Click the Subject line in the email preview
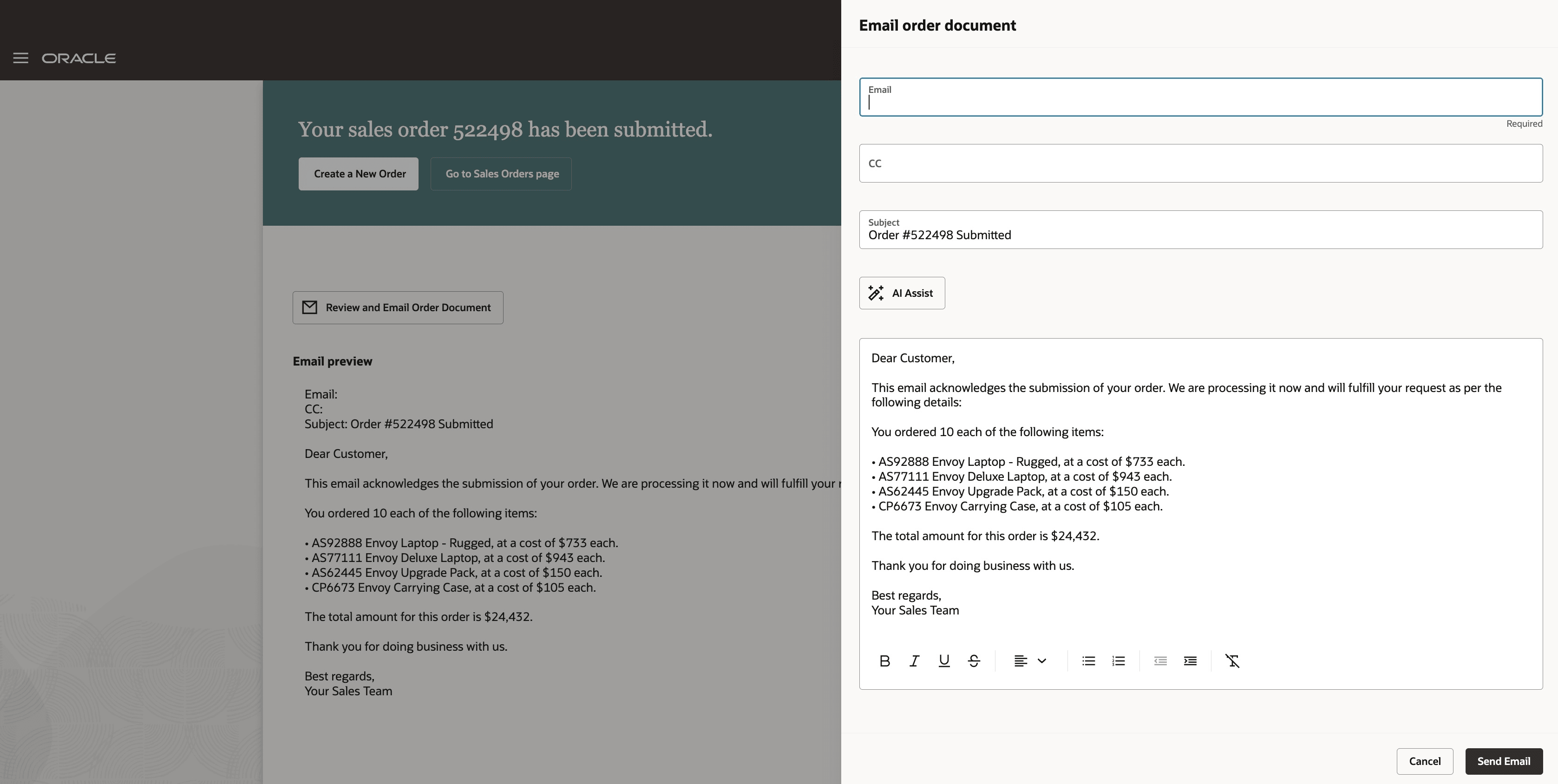Screen dimensions: 1558x784 (399, 424)
